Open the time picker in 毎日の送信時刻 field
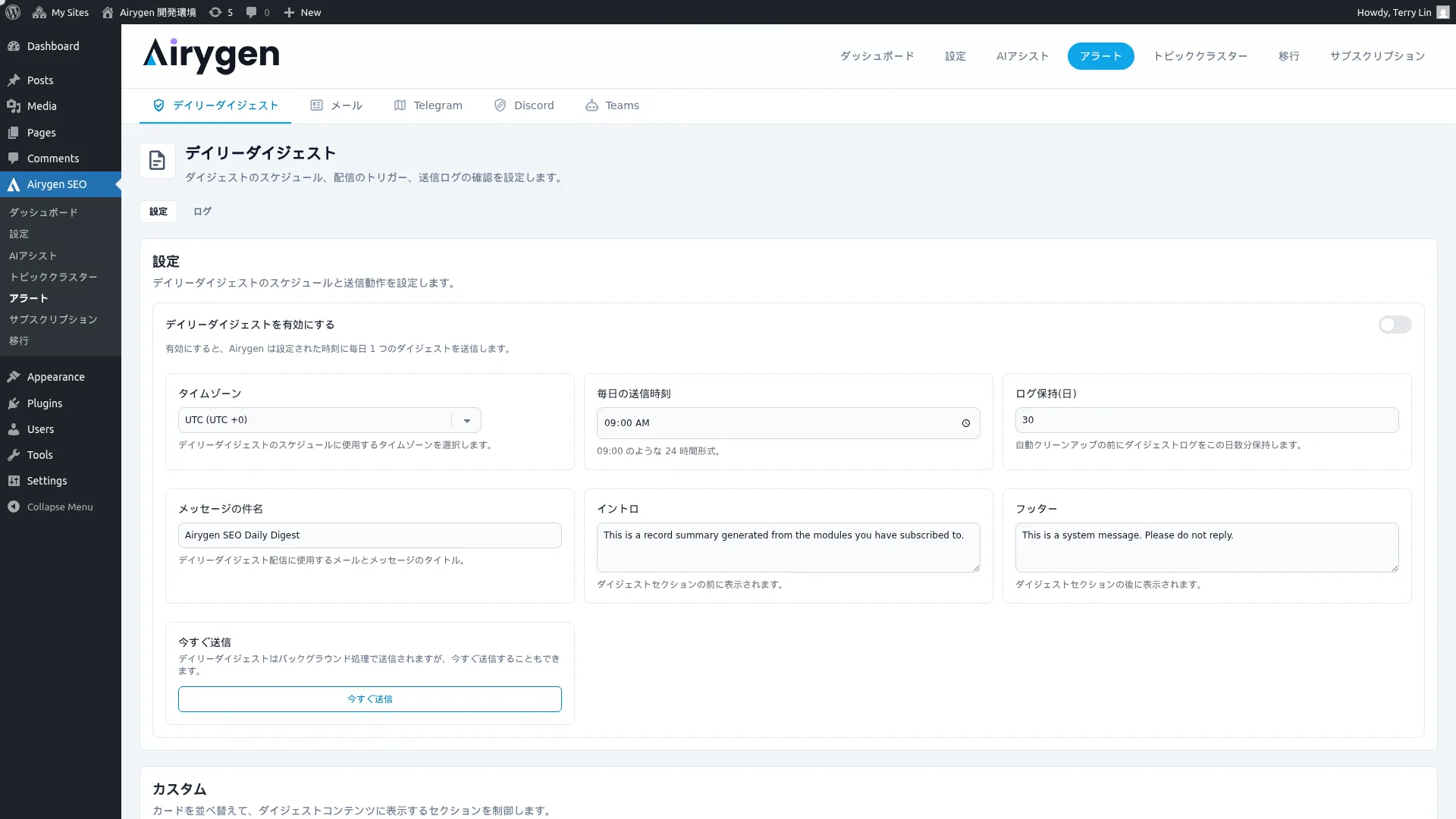Viewport: 1456px width, 819px height. 966,423
